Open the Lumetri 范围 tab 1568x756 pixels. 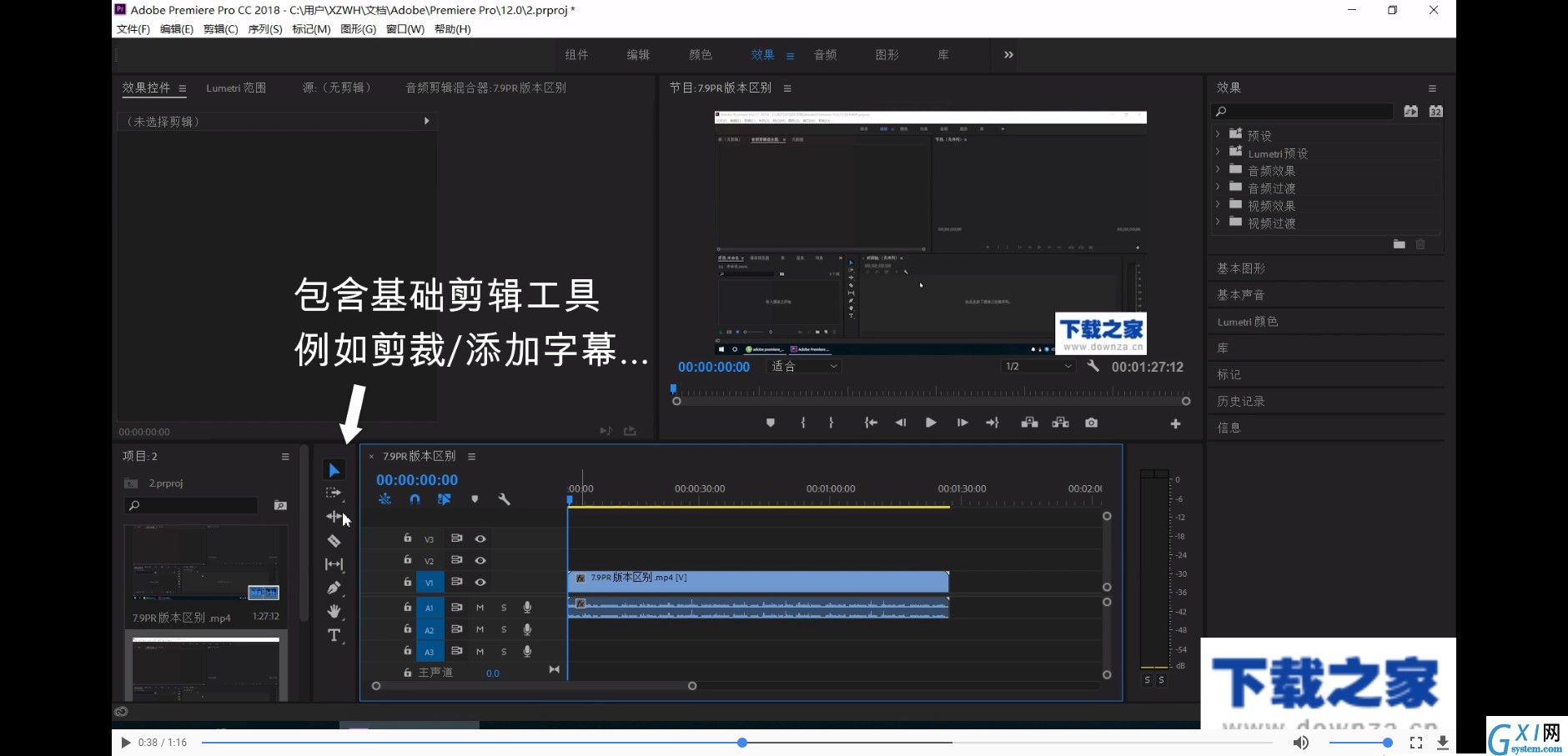coord(236,88)
